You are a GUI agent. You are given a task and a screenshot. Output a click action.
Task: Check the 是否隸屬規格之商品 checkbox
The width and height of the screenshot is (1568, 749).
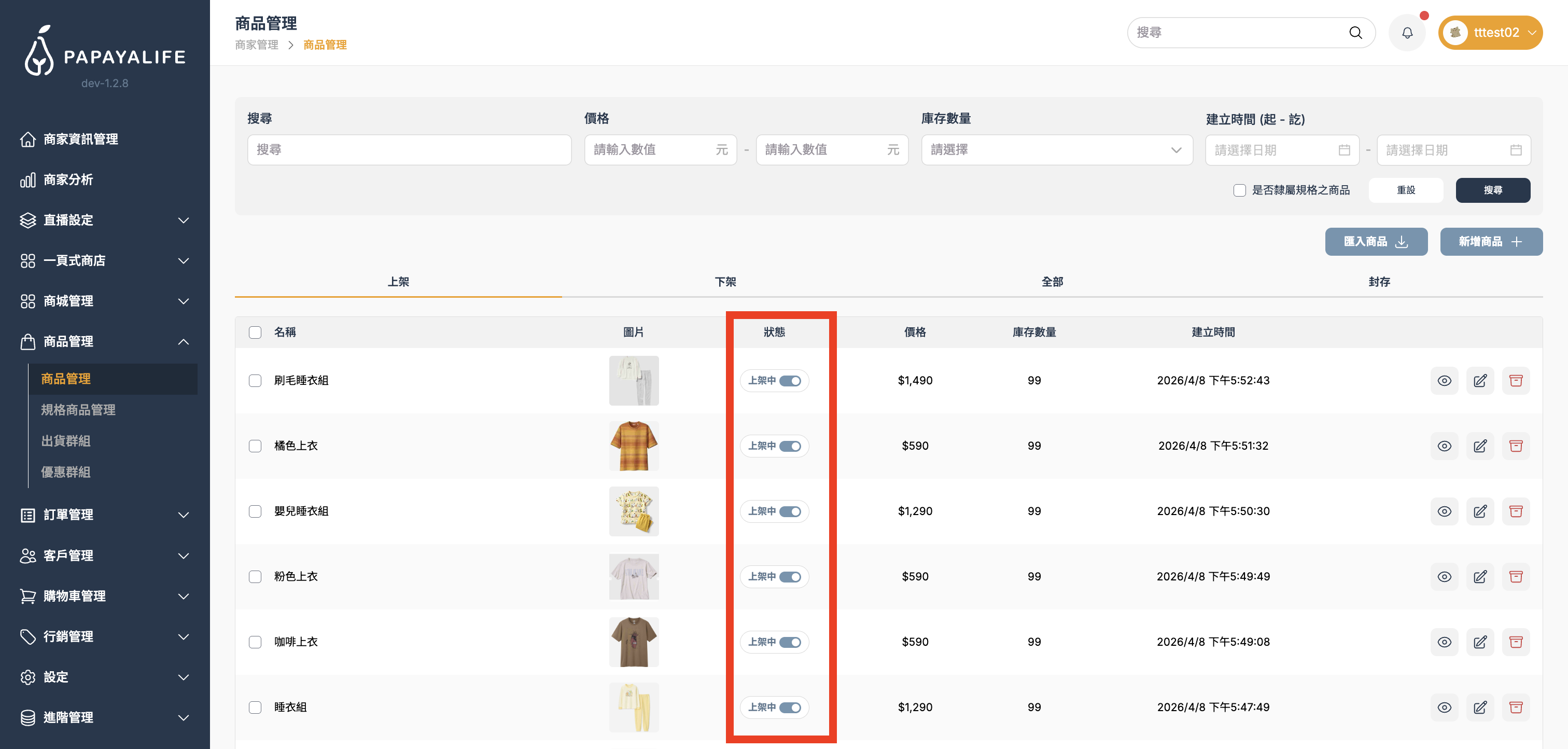tap(1239, 190)
